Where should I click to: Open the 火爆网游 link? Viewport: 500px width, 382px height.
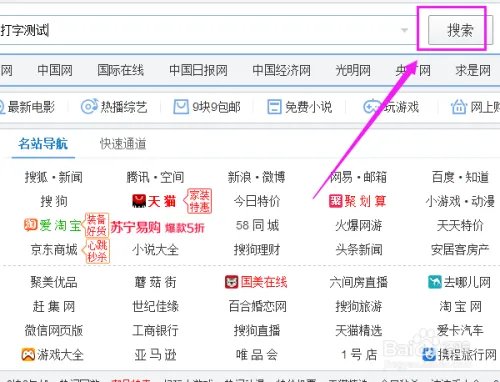click(x=358, y=225)
